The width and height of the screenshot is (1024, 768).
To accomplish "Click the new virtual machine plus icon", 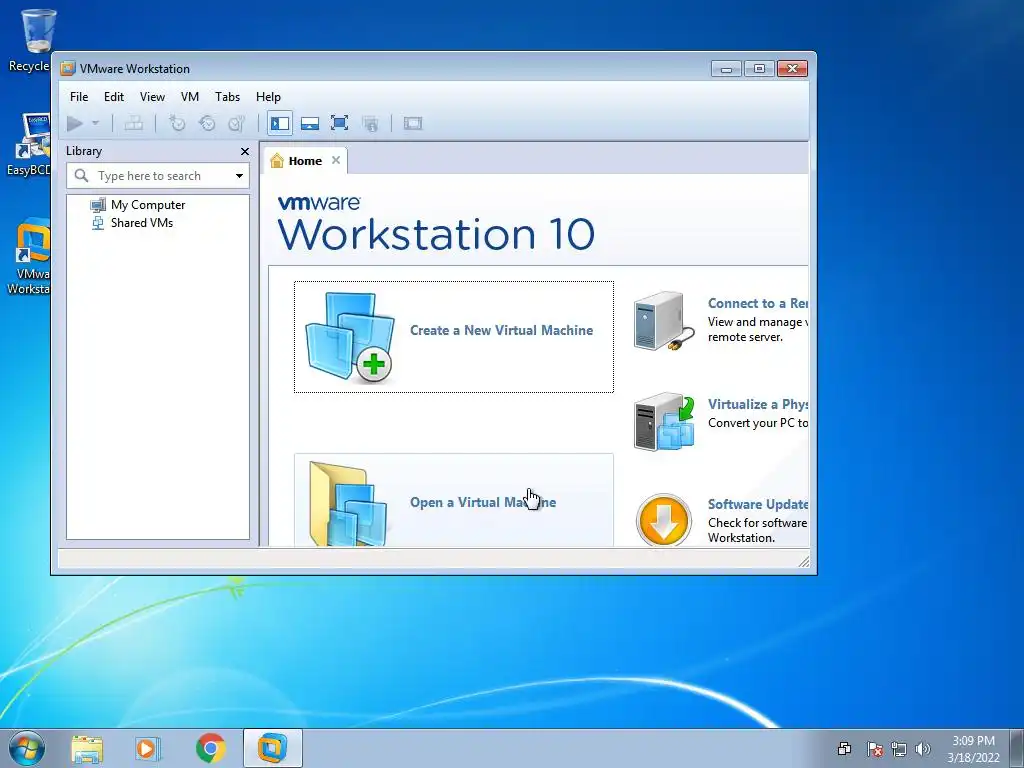I will pyautogui.click(x=374, y=364).
